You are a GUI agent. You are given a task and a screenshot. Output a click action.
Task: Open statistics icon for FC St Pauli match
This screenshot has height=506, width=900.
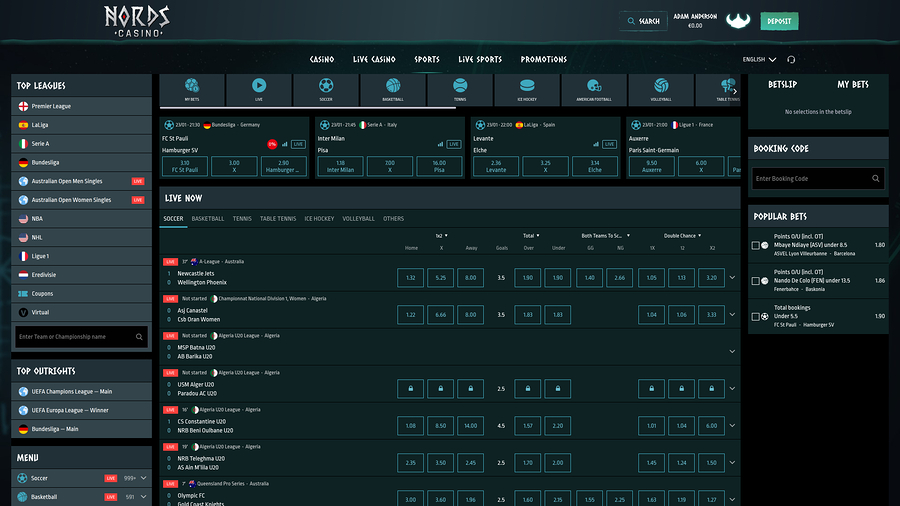(285, 144)
